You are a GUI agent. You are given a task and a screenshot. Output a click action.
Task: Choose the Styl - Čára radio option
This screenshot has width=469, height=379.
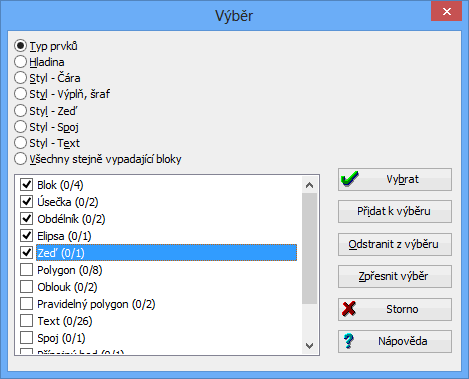(x=20, y=78)
